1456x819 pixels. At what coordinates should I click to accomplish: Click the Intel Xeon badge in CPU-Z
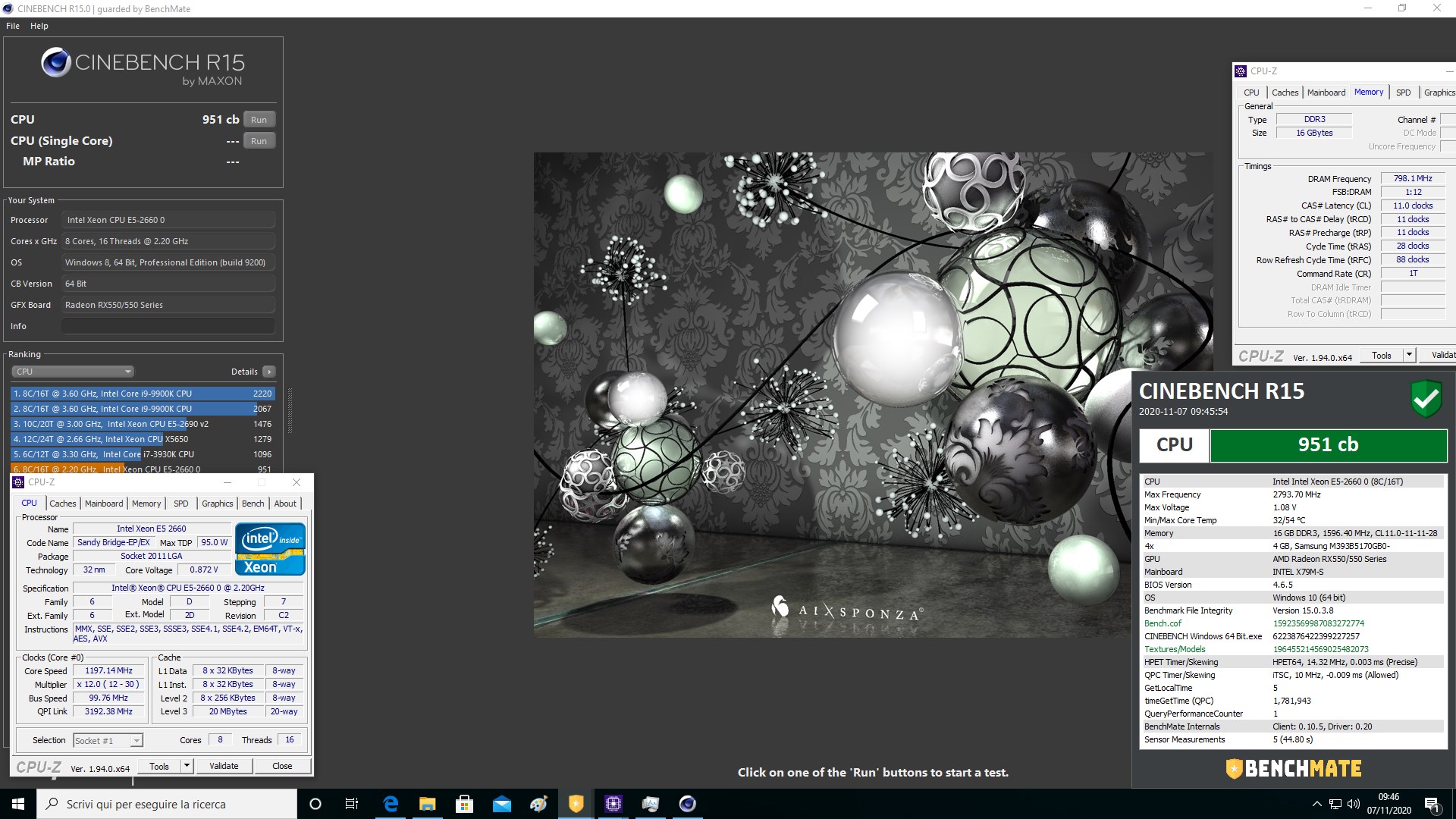point(270,549)
